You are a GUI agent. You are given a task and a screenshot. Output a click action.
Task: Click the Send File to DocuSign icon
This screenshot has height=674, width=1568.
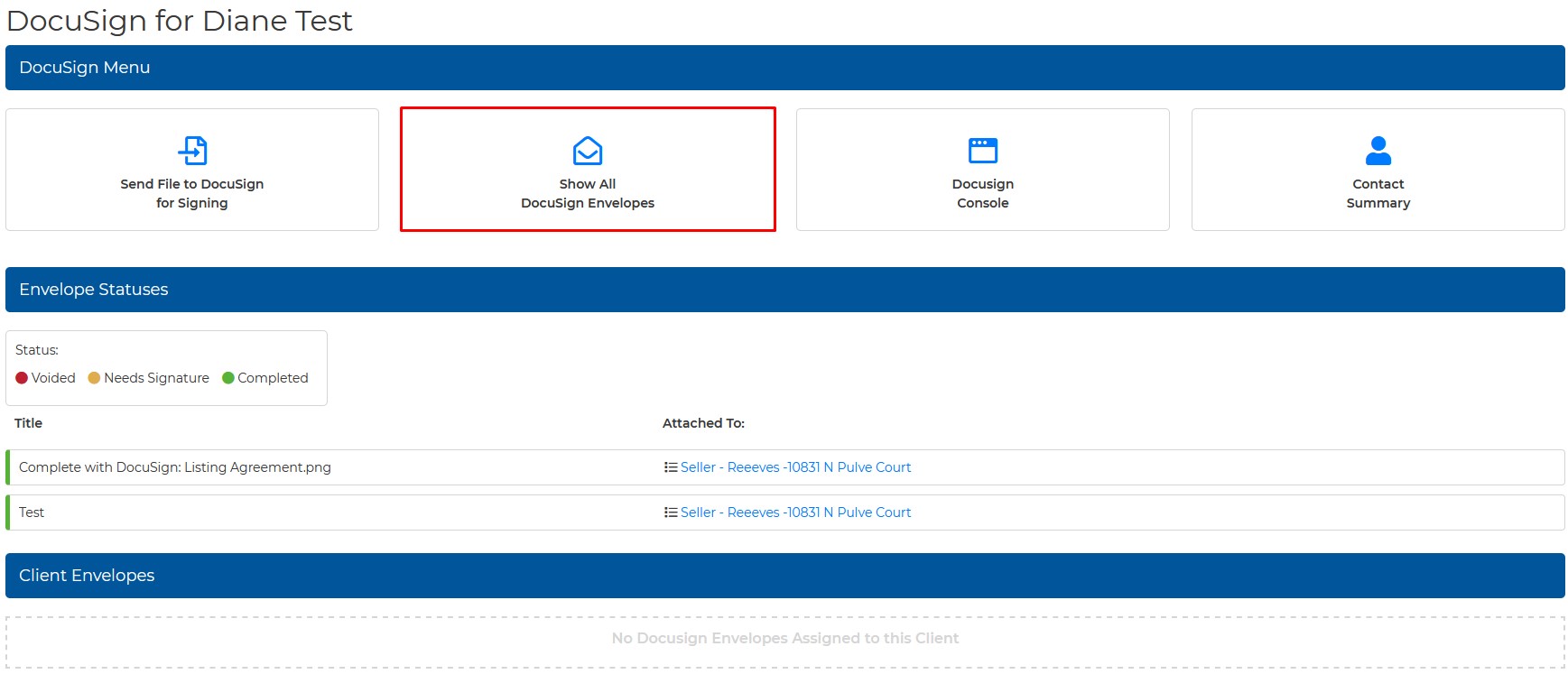point(192,151)
